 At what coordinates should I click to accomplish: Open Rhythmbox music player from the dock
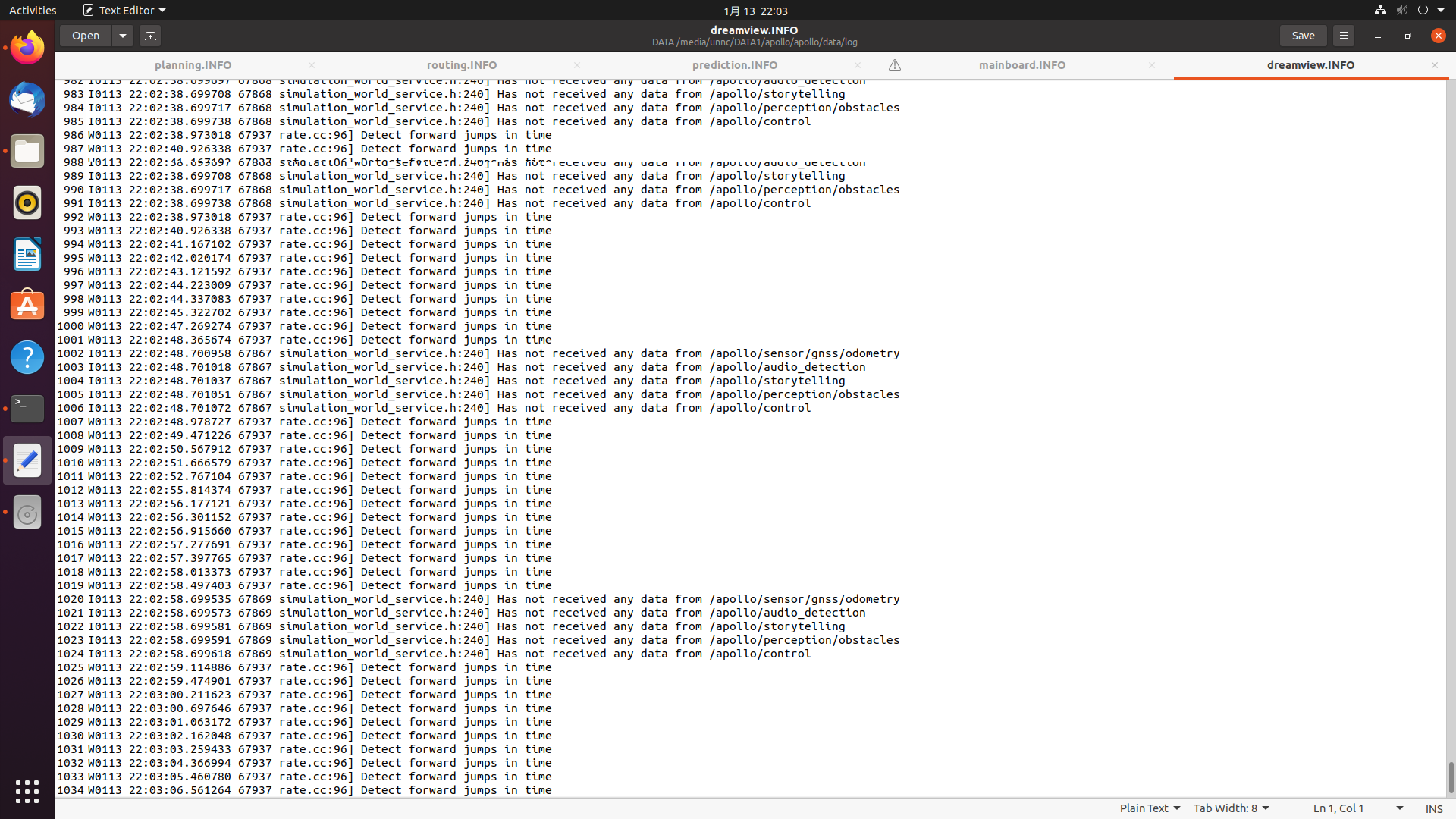(27, 202)
